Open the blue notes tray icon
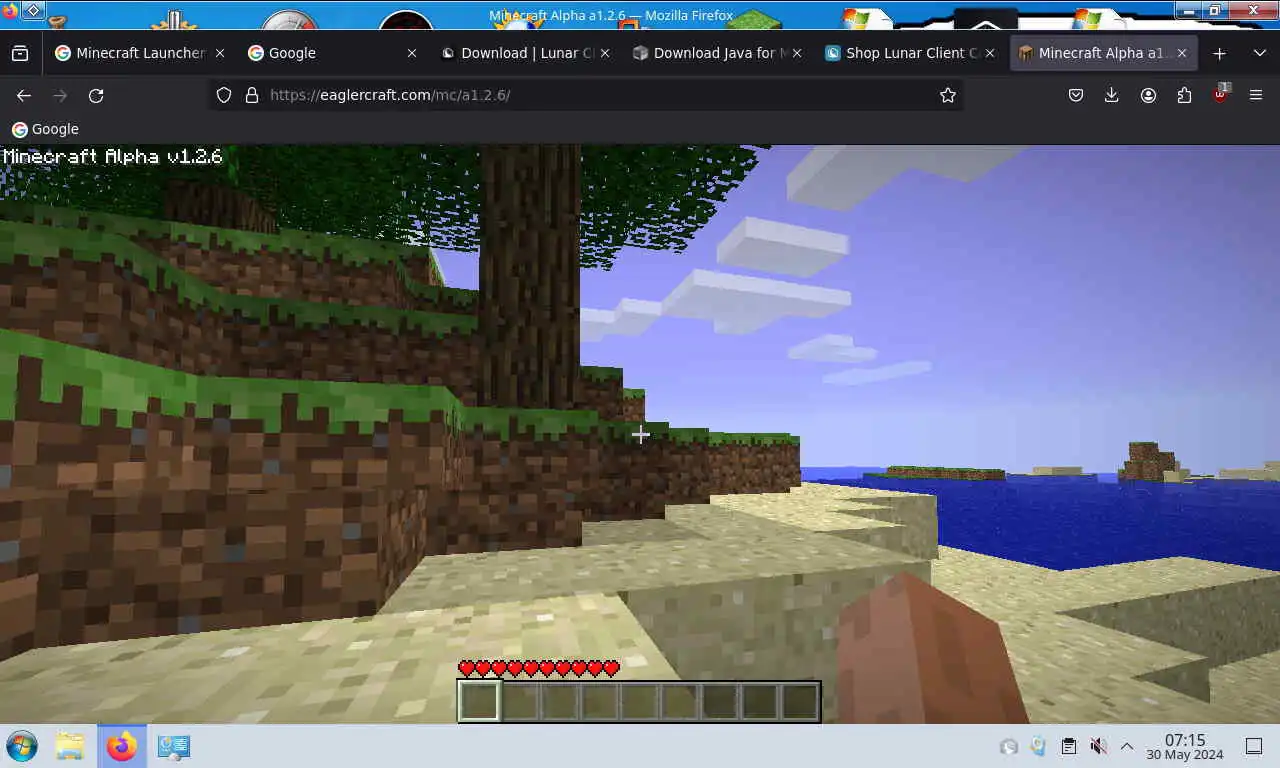 tap(1038, 746)
